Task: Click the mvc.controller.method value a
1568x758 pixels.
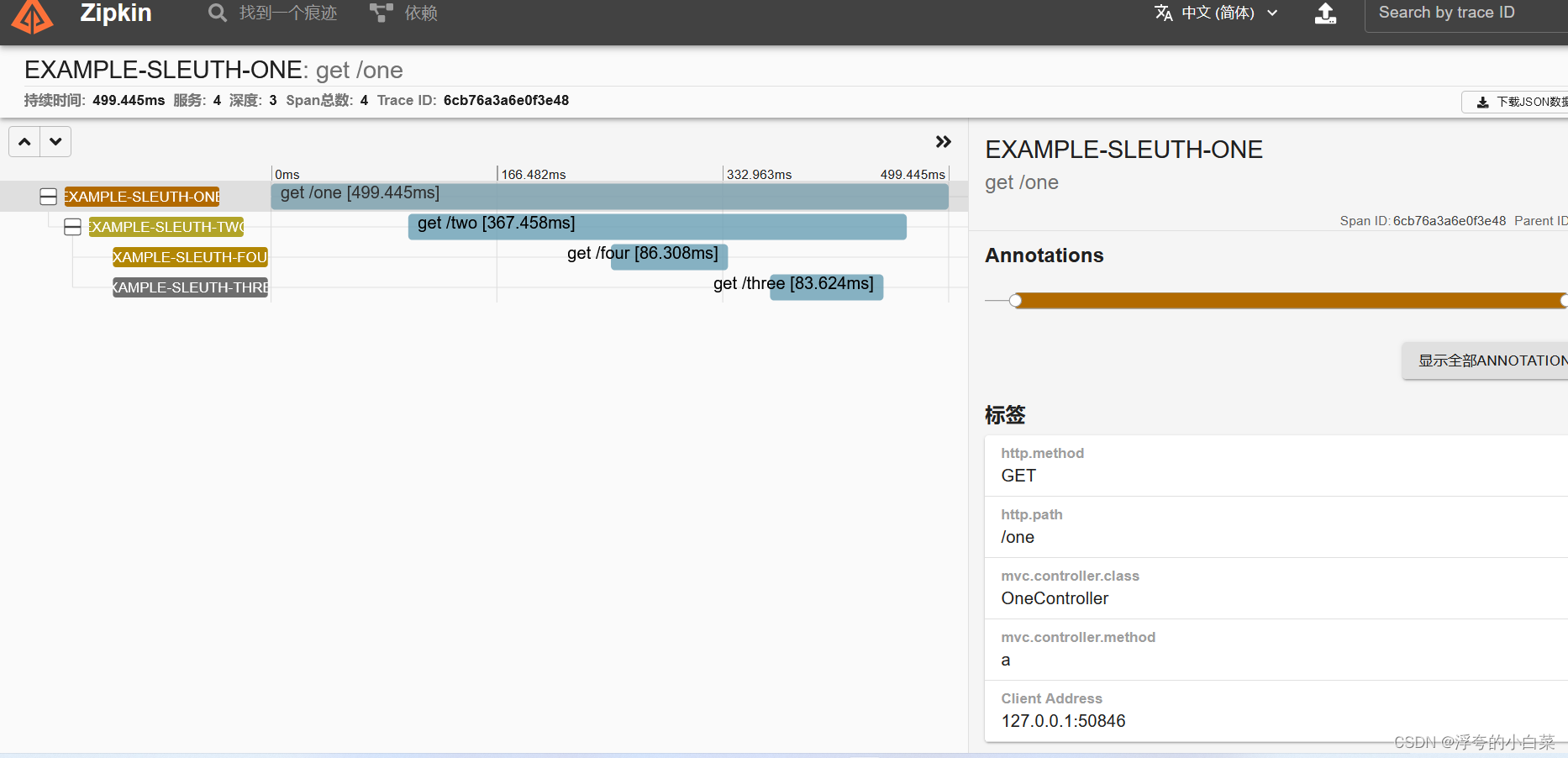Action: point(1006,660)
